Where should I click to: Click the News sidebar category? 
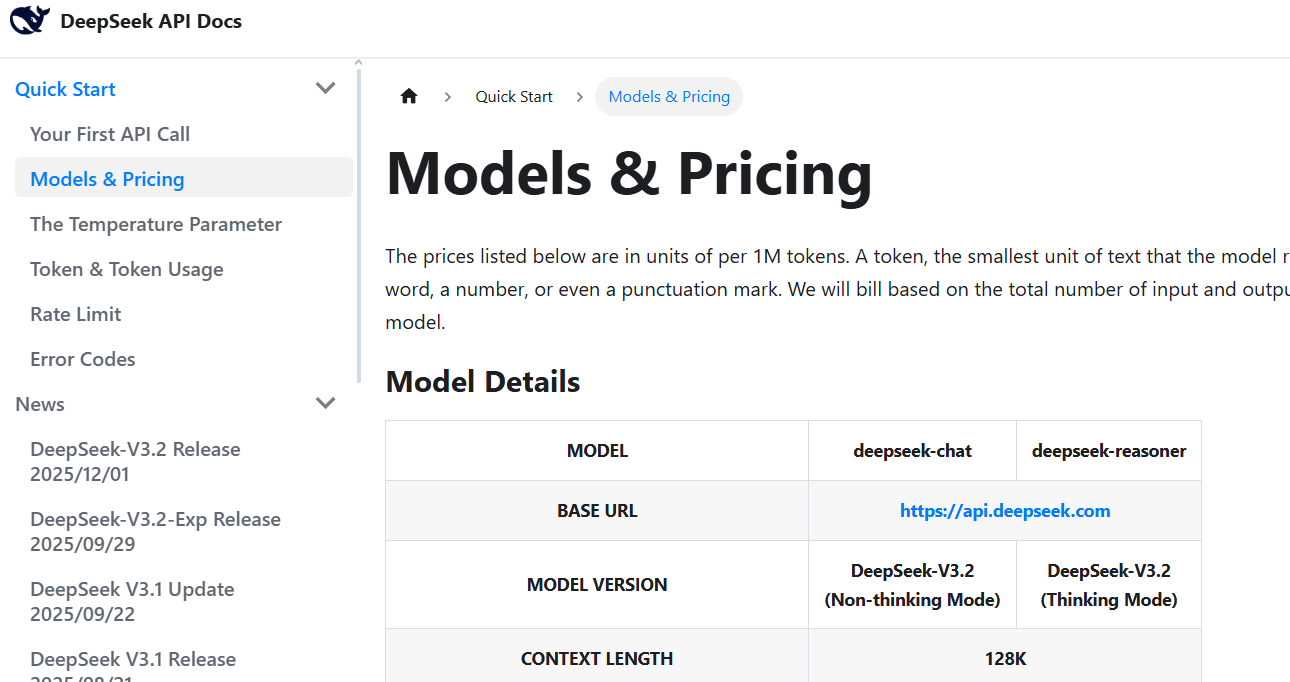pos(40,404)
